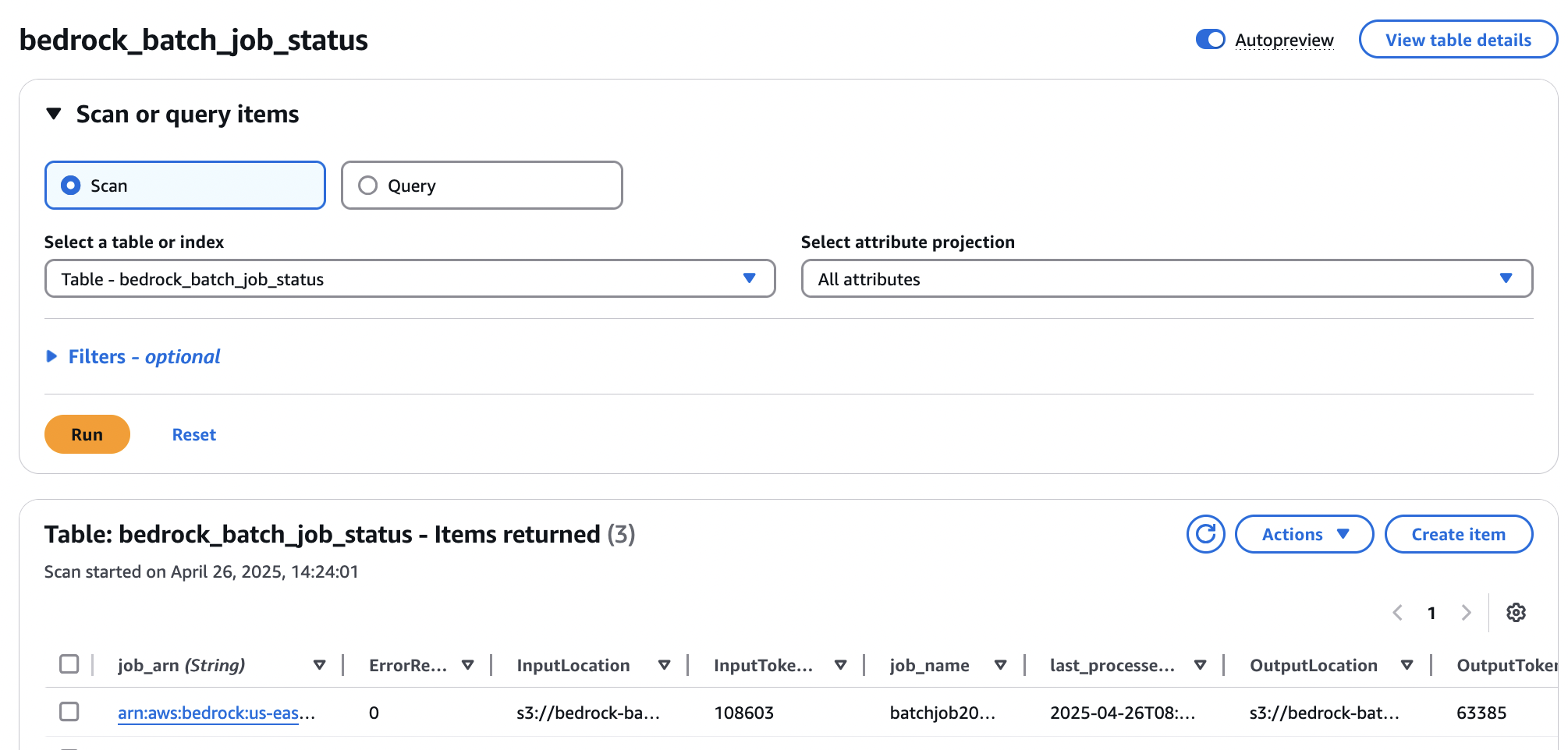This screenshot has width=1568, height=750.
Task: Refresh the scan results
Action: (1205, 534)
